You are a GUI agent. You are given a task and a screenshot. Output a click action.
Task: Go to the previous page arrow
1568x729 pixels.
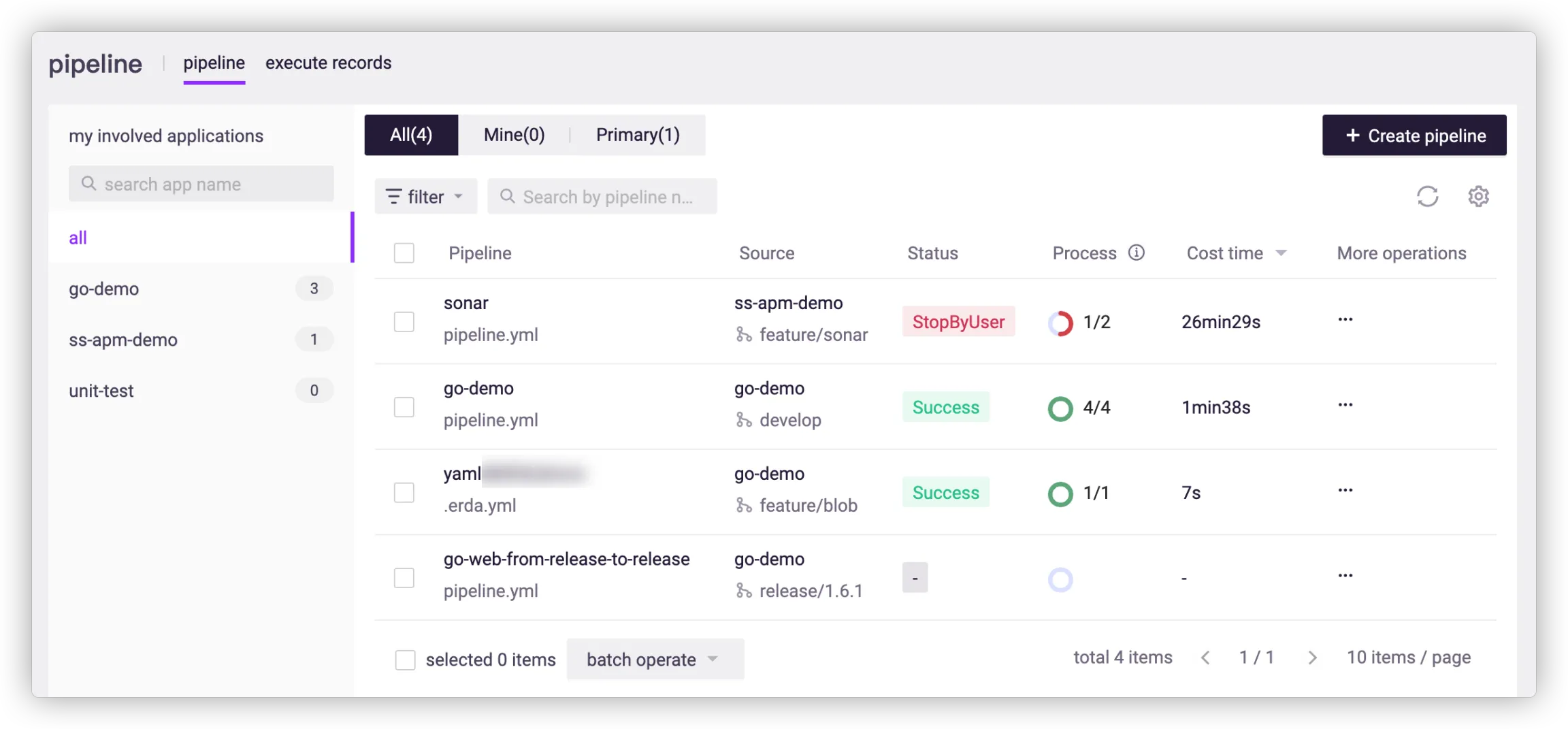tap(1205, 658)
